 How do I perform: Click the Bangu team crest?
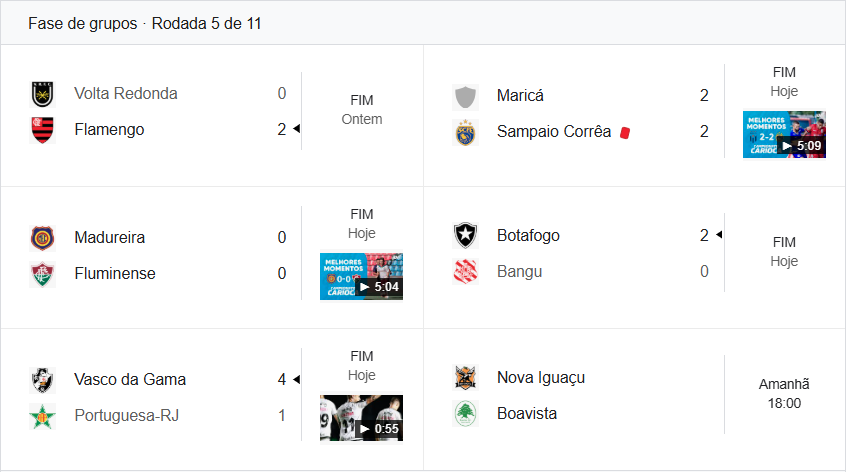[x=465, y=272]
